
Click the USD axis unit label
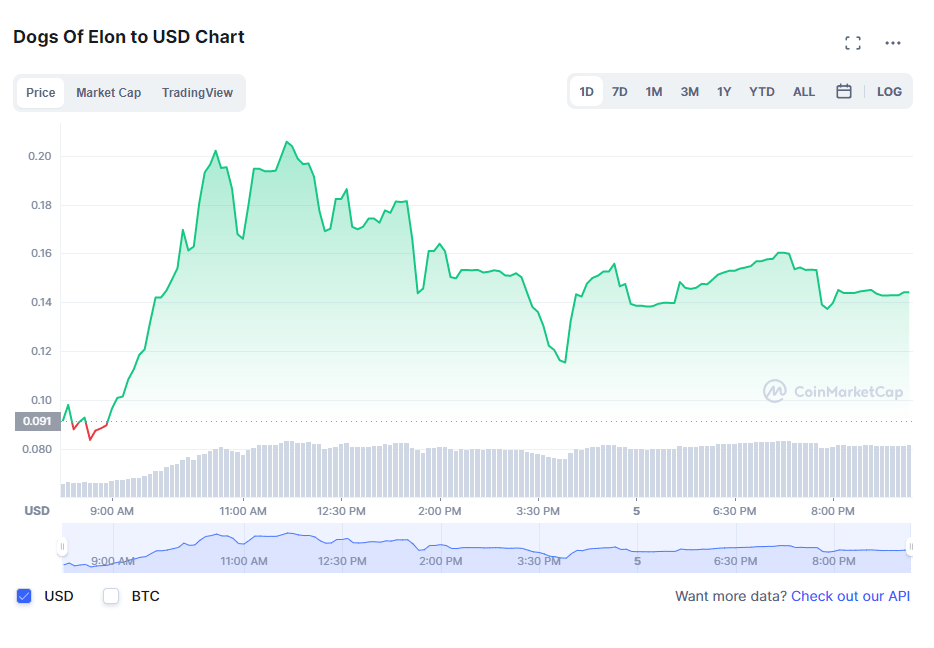pos(37,511)
